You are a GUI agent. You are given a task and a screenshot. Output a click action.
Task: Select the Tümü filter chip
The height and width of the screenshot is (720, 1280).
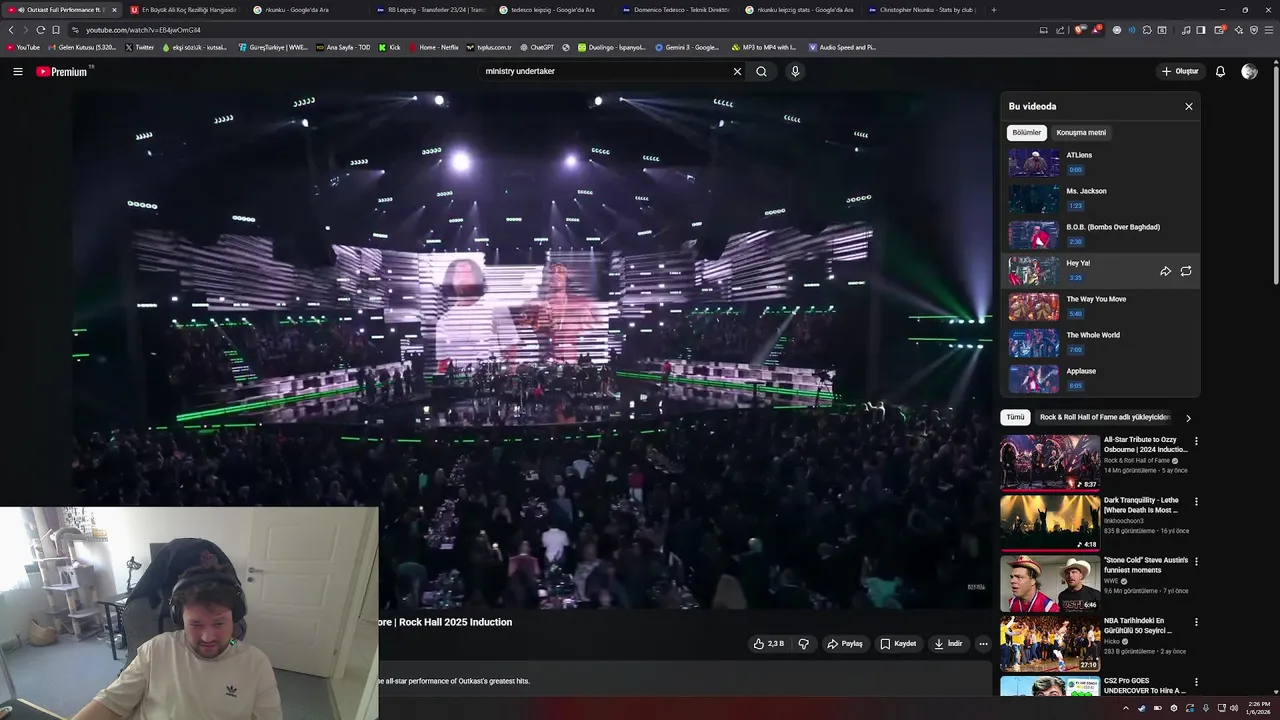[1015, 417]
